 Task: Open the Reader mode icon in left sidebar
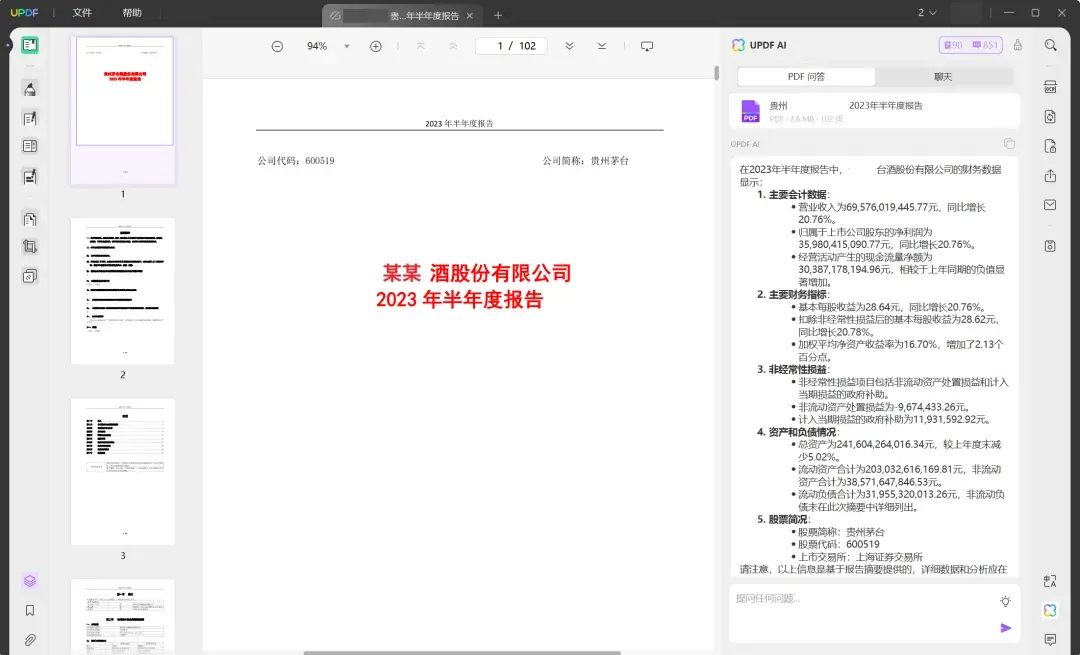click(x=30, y=45)
